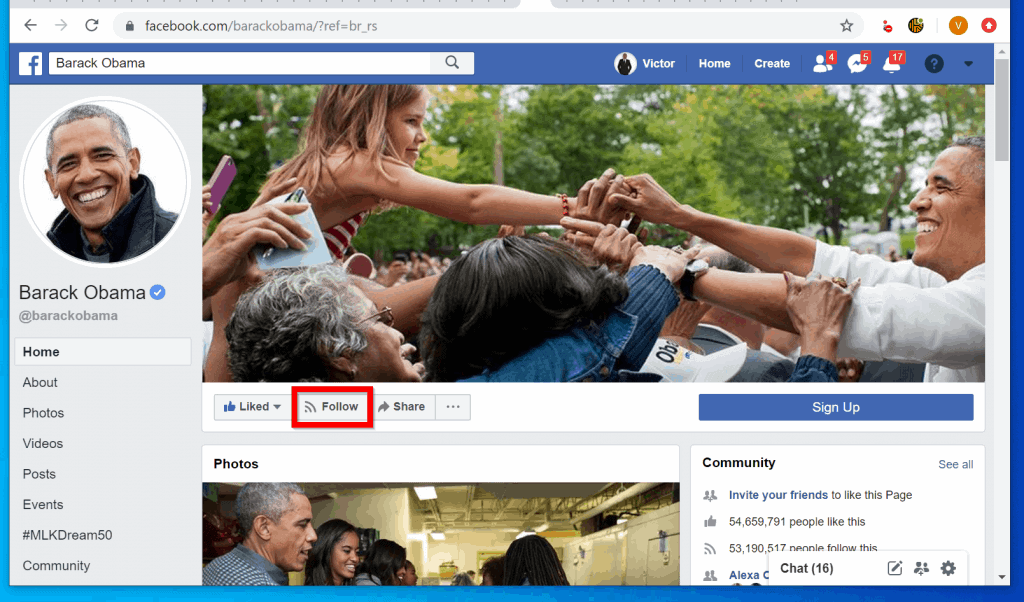The image size is (1024, 602).
Task: Click the page scrollbar down arrow
Action: point(1002,577)
